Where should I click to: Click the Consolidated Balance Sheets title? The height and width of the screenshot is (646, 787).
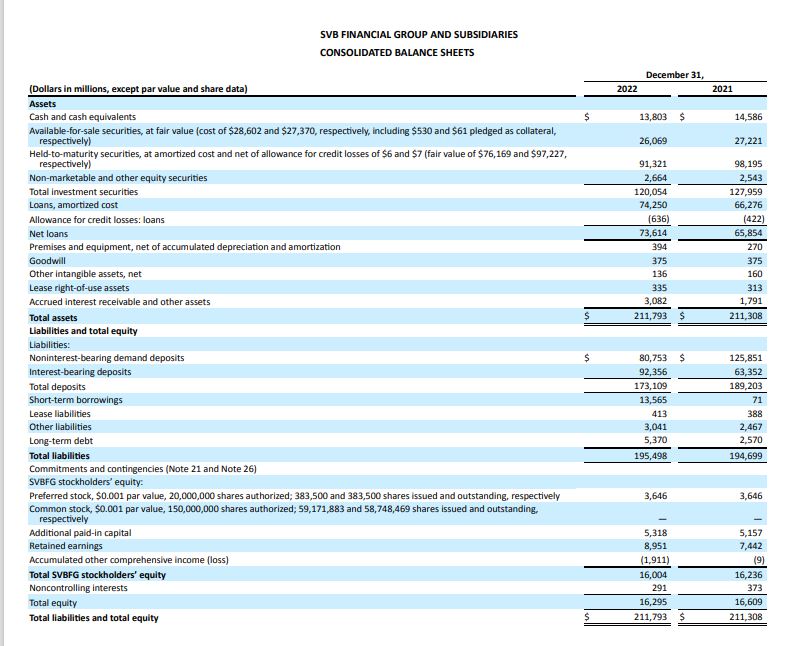pos(397,52)
